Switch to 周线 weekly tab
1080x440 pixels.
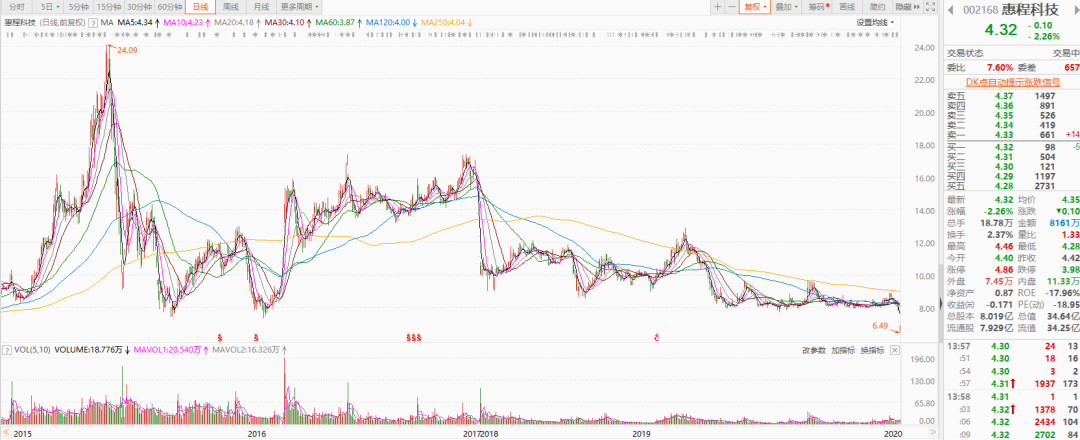click(x=231, y=7)
